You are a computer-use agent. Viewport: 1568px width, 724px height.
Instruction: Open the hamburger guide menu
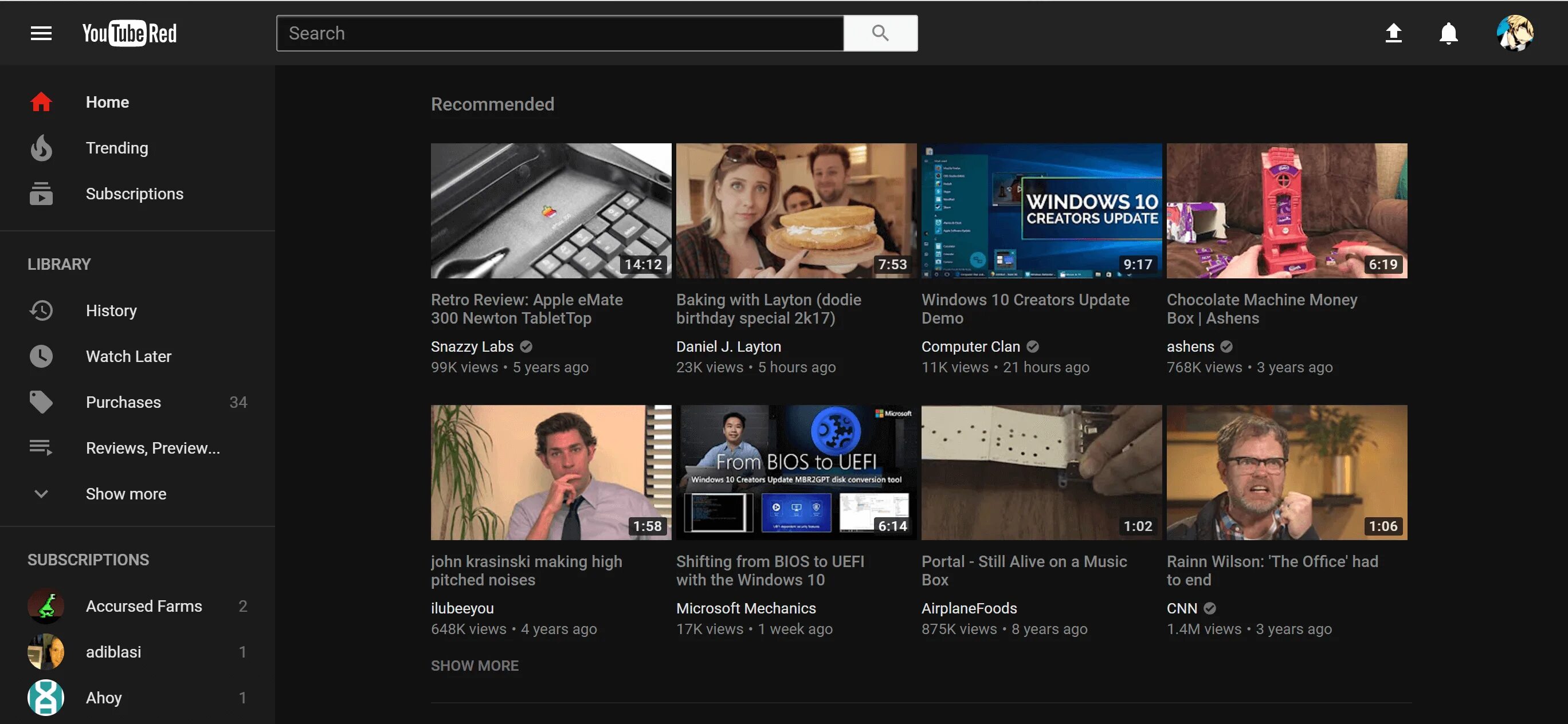click(41, 33)
